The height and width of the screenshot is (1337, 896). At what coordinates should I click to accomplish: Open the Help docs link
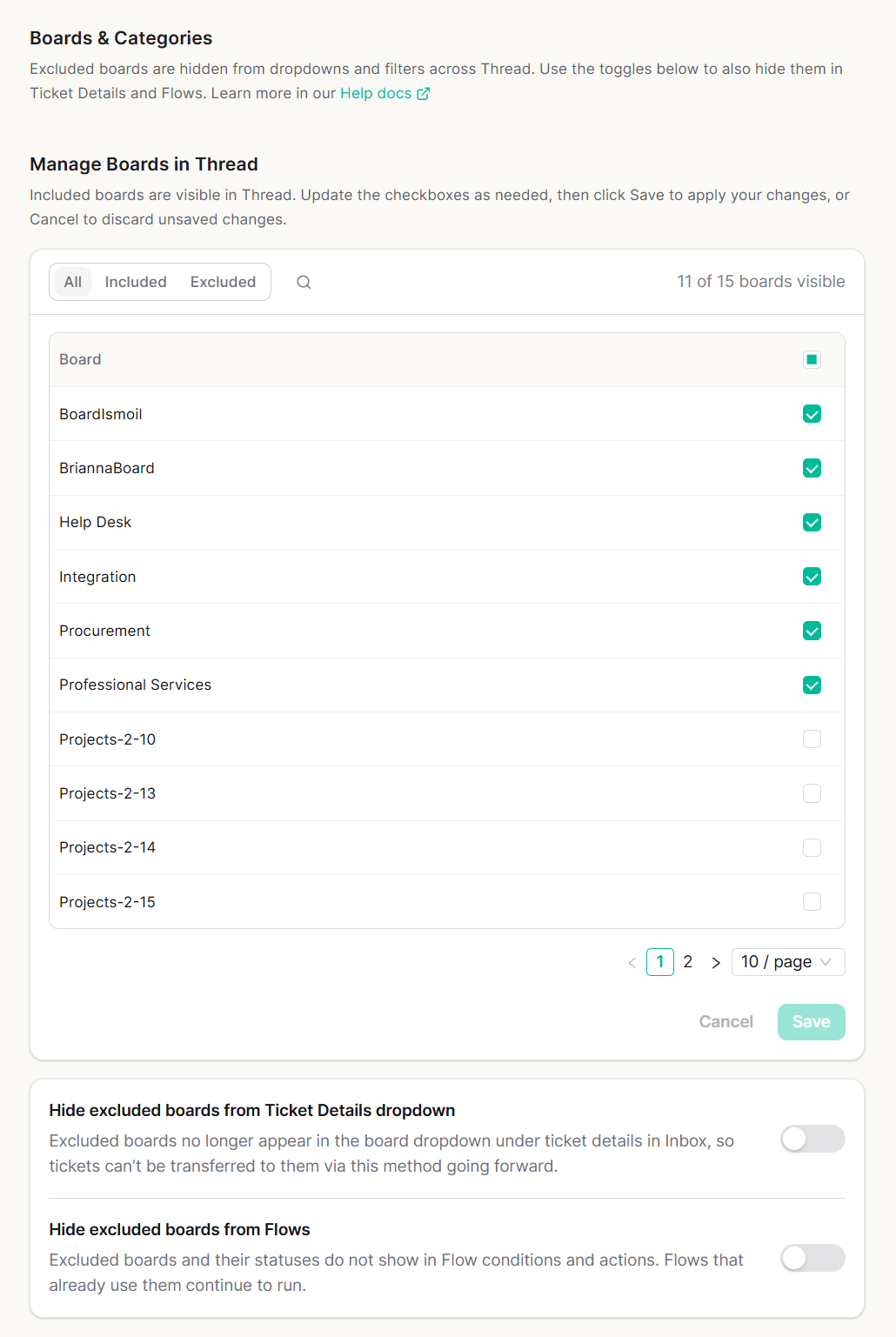point(384,93)
